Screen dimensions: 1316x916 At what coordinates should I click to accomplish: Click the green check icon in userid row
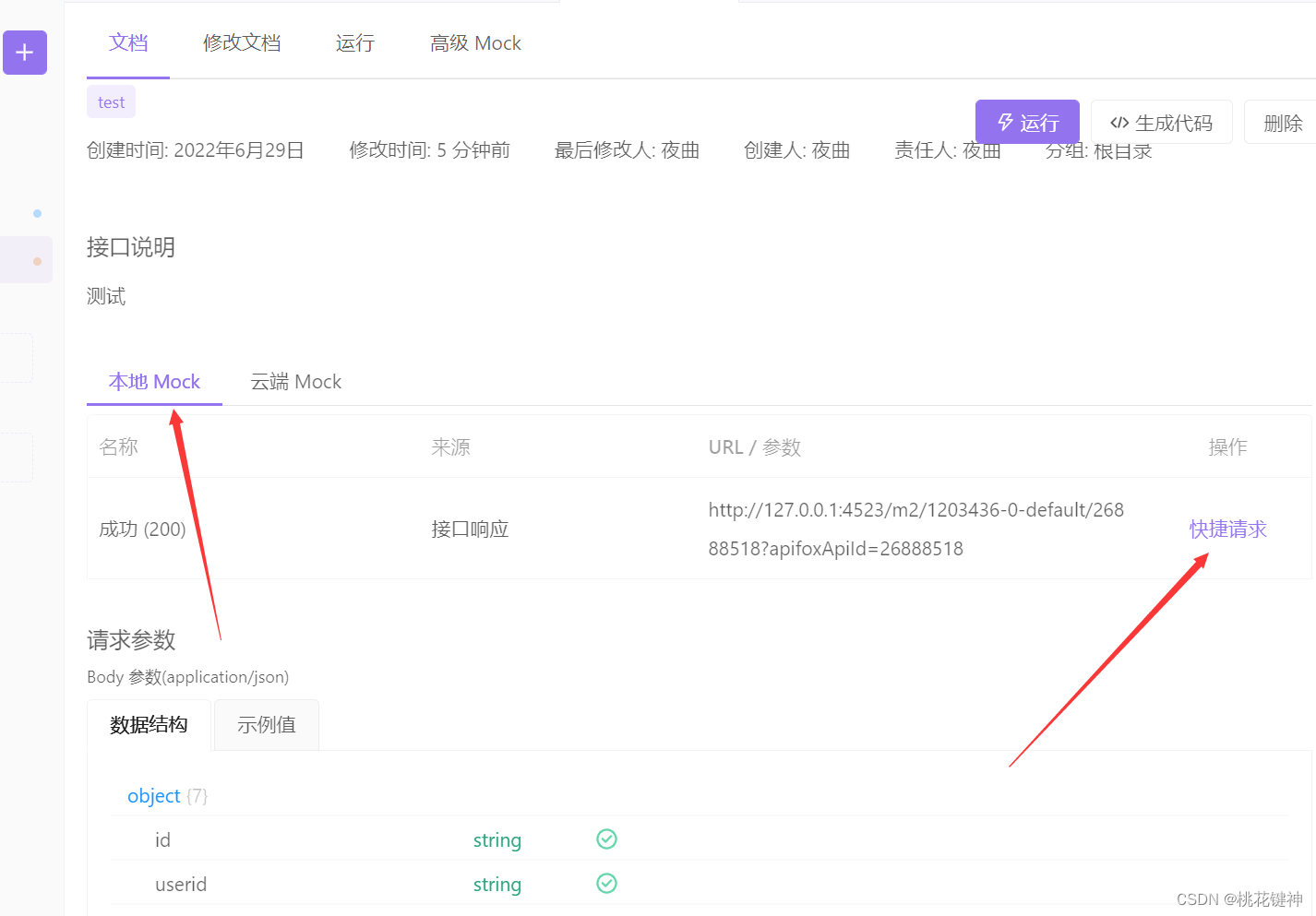(x=606, y=883)
